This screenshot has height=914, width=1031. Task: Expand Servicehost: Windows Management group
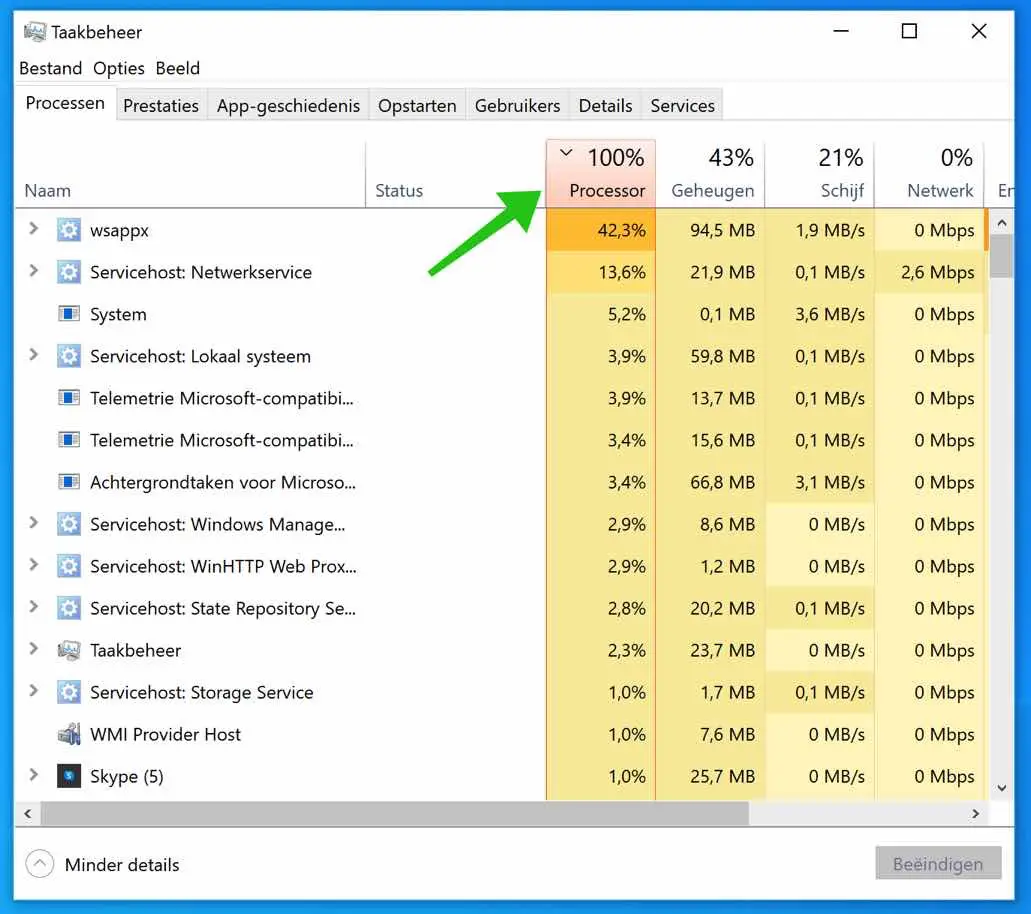pyautogui.click(x=34, y=523)
